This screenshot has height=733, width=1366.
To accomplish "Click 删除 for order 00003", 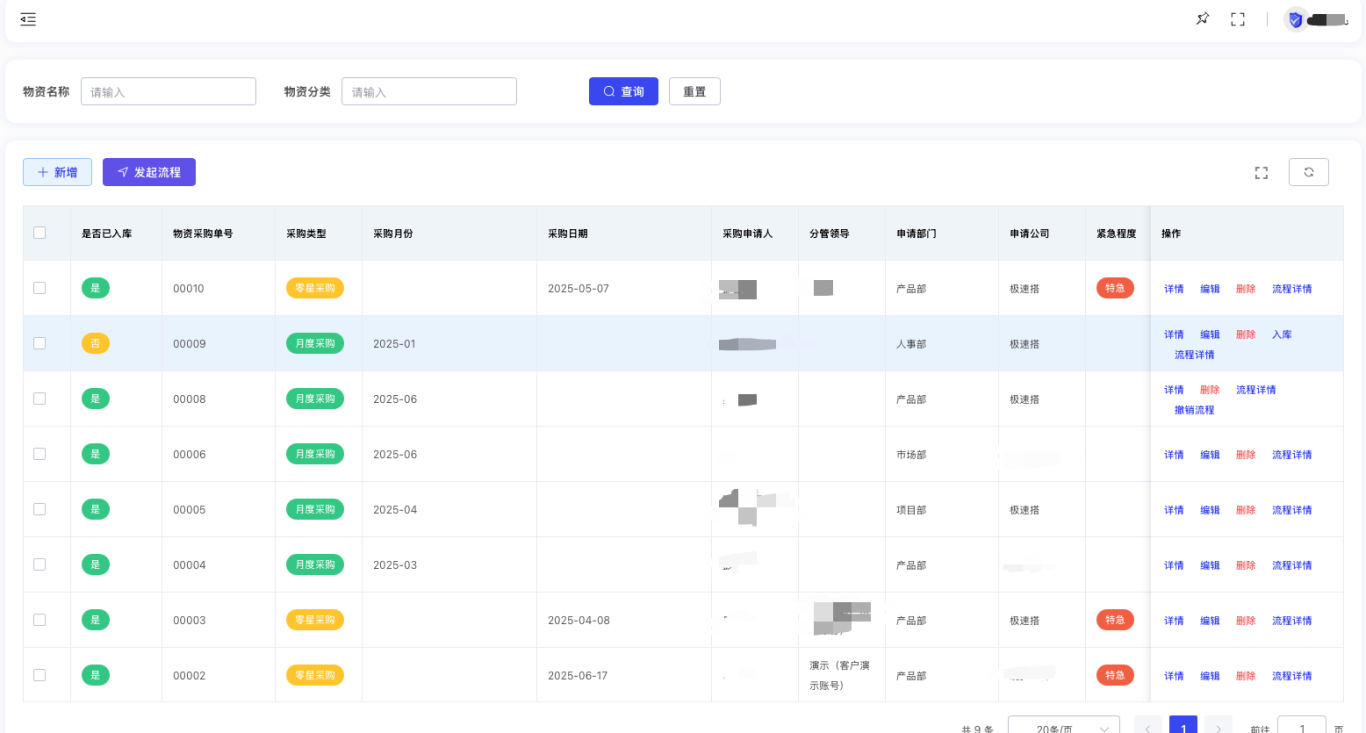I will point(1246,621).
